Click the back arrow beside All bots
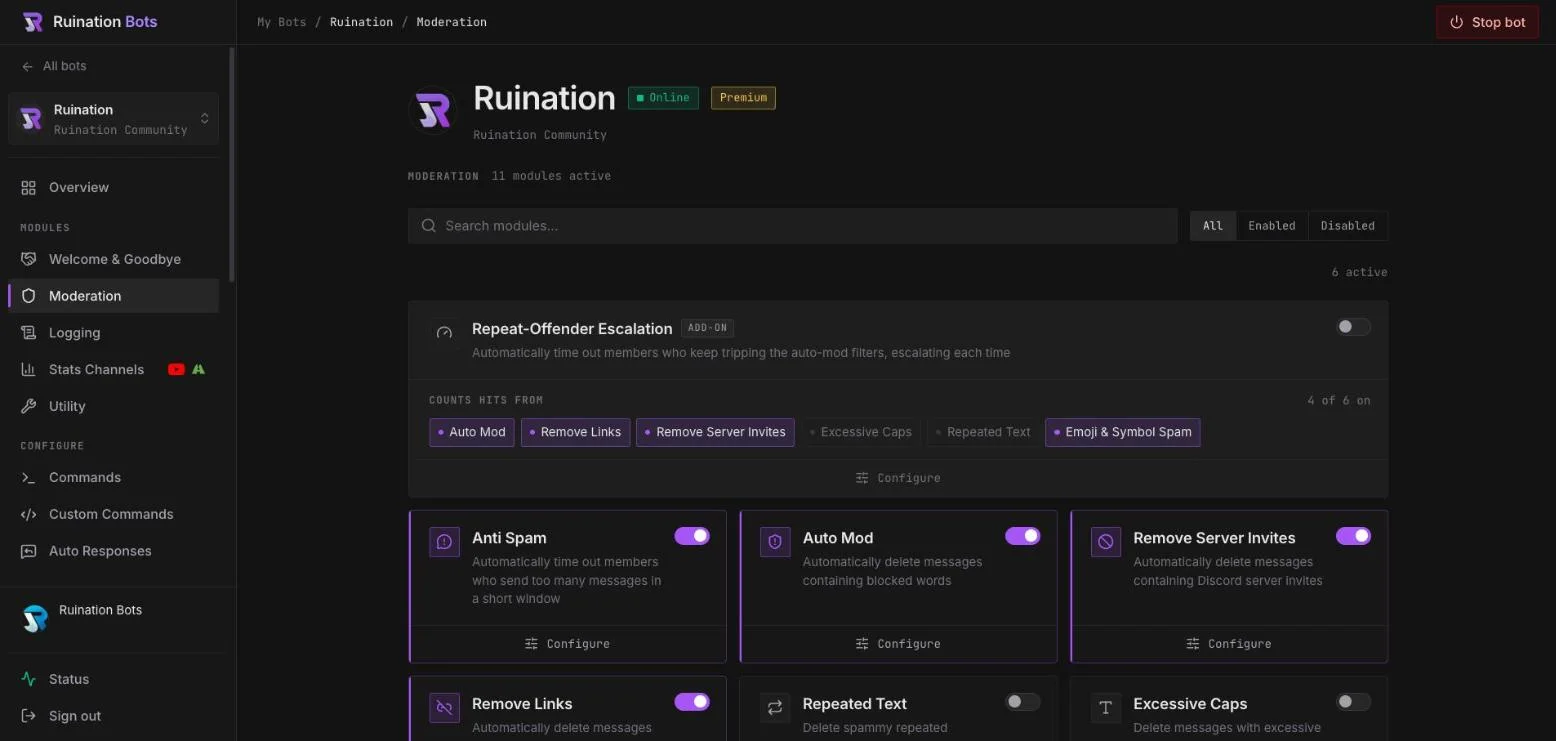Screen dimensions: 1556x741 click(x=27, y=66)
